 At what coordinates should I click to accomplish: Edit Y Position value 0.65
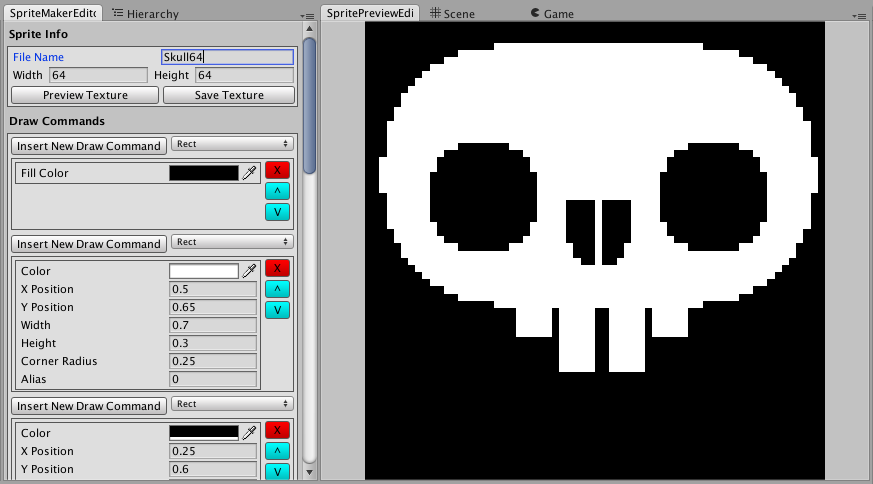point(213,307)
